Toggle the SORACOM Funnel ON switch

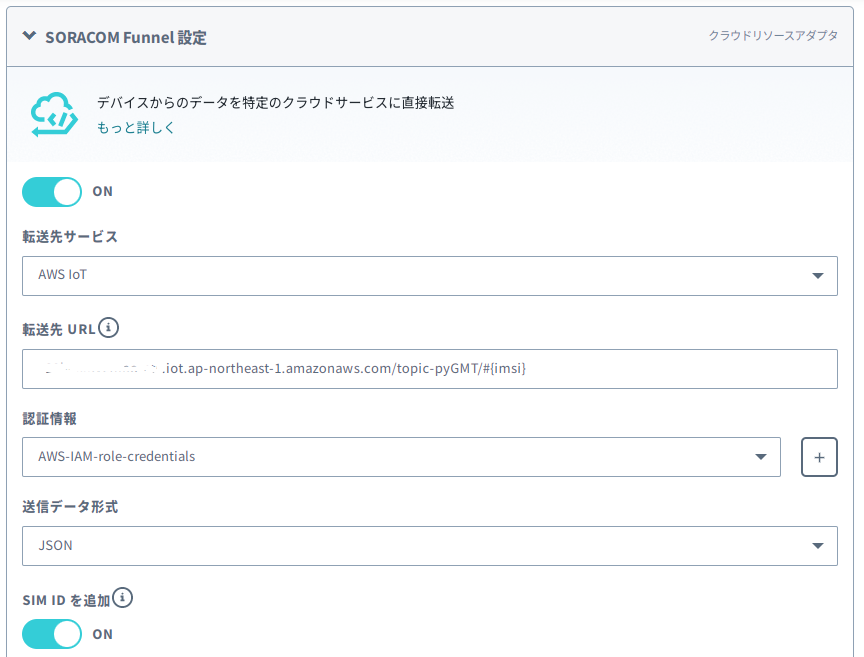[x=52, y=192]
